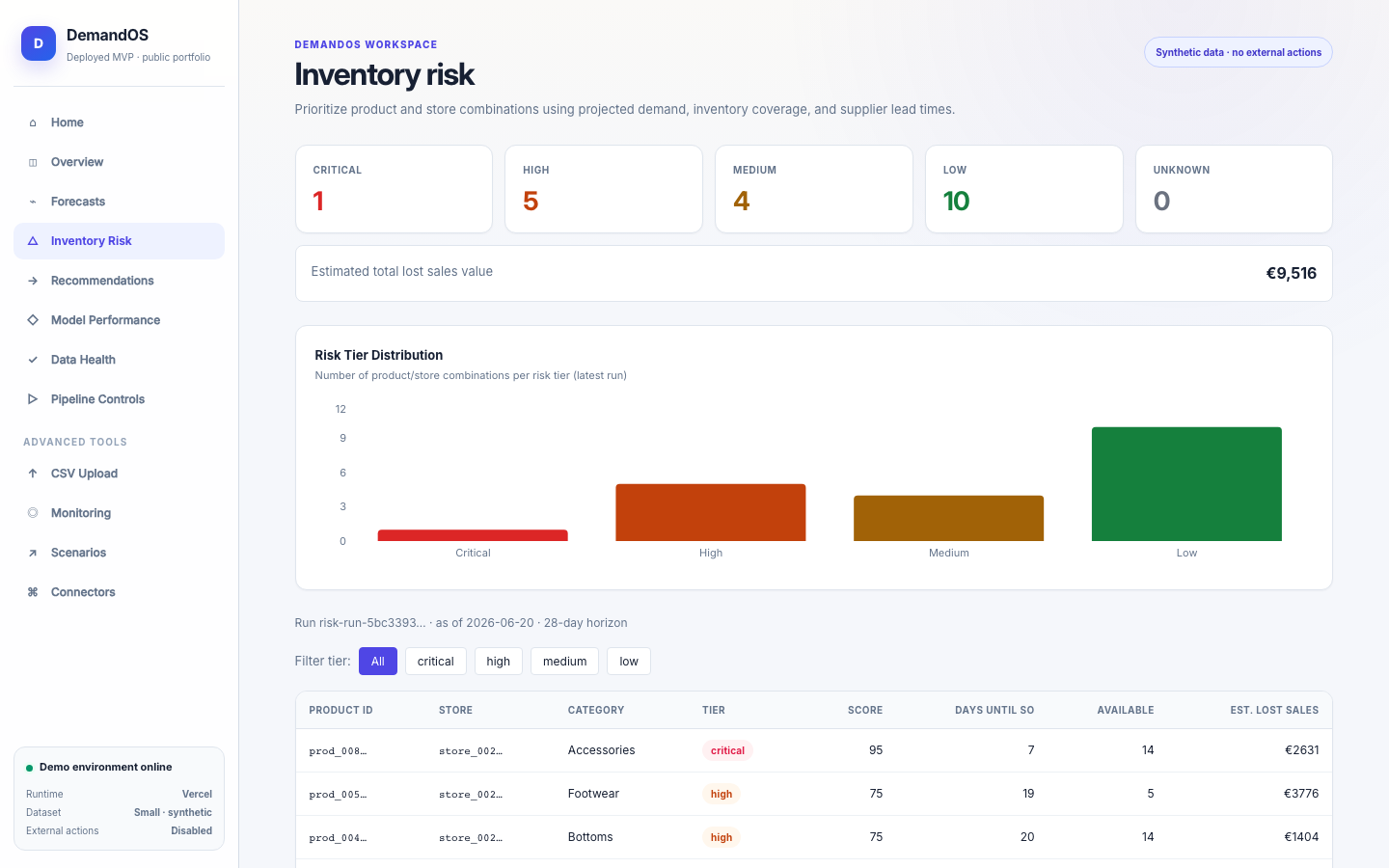Click the orange High chart bar

[711, 512]
